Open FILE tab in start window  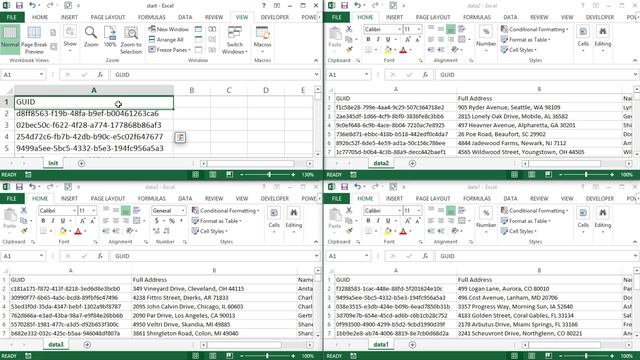(x=12, y=17)
